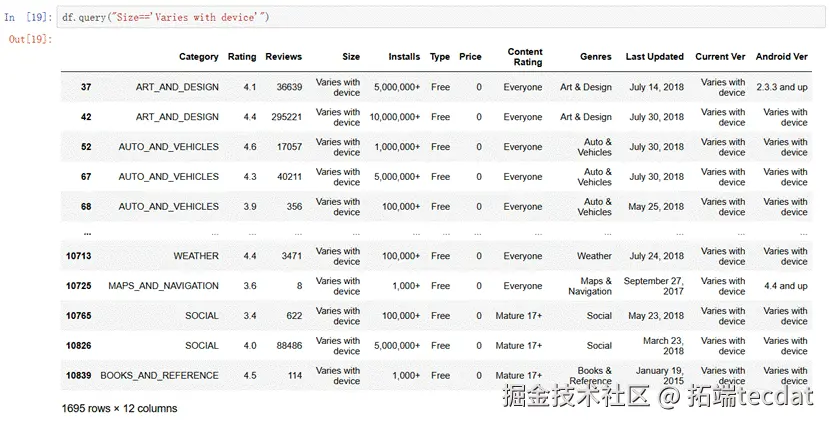Image resolution: width=829 pixels, height=425 pixels.
Task: Click the WEATHER category cell
Action: click(196, 256)
